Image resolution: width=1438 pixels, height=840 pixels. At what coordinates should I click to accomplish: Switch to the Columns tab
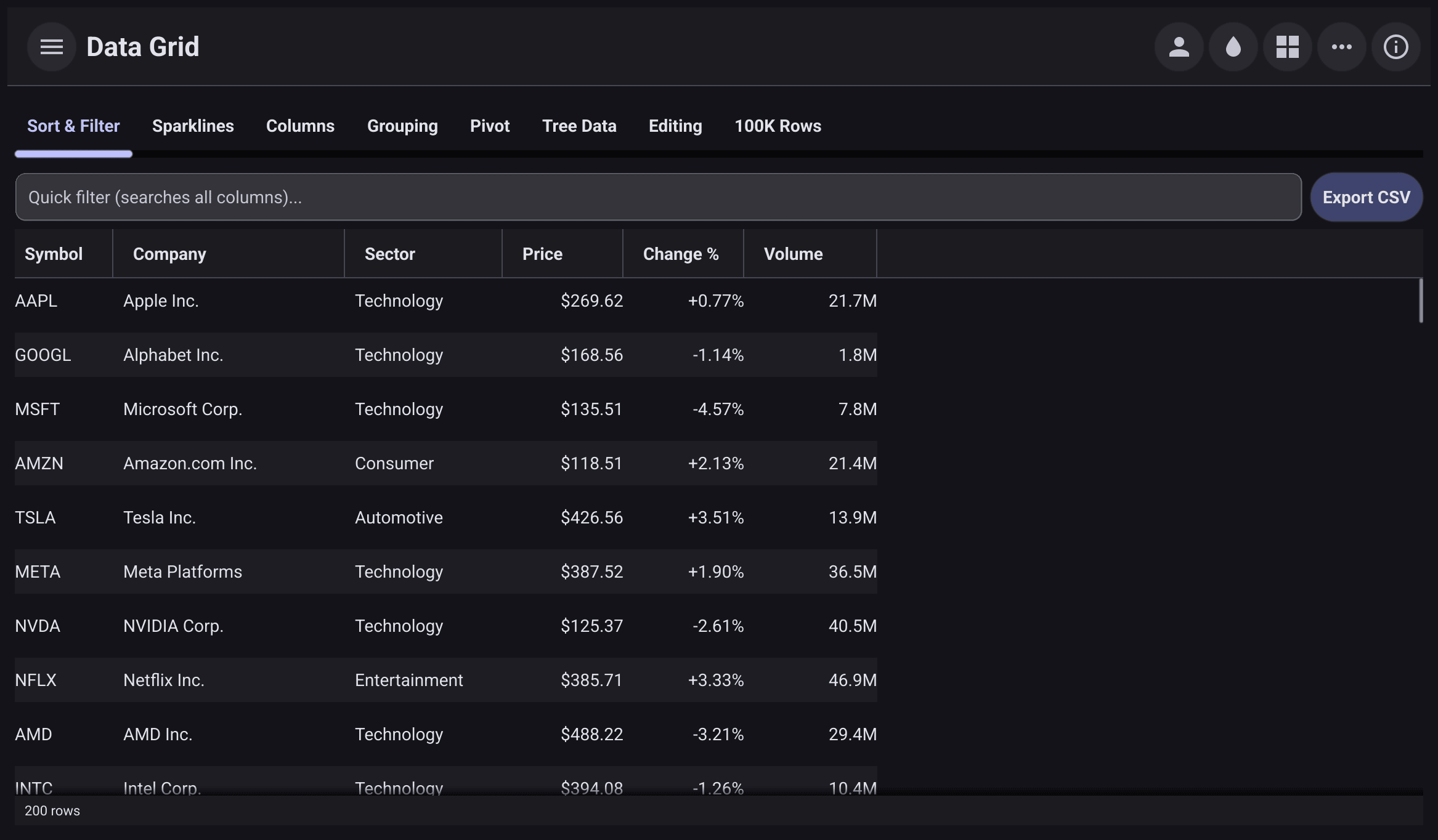point(300,126)
